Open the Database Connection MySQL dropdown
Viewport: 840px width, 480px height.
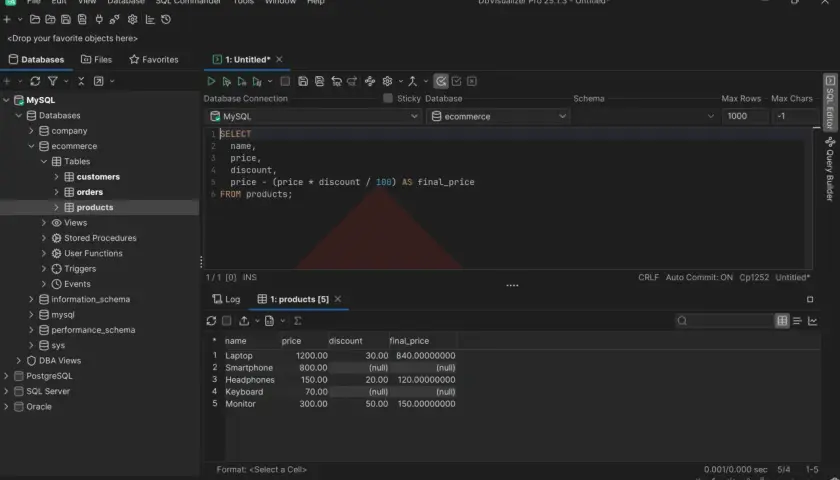pyautogui.click(x=314, y=116)
